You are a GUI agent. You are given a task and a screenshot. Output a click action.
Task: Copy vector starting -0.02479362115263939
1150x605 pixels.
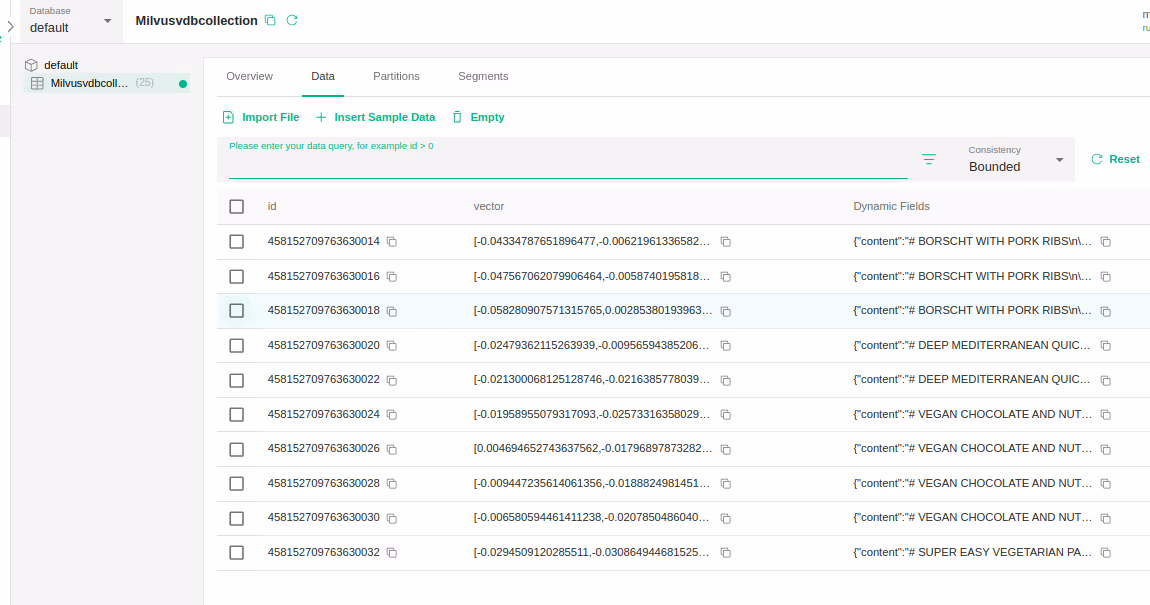[725, 345]
